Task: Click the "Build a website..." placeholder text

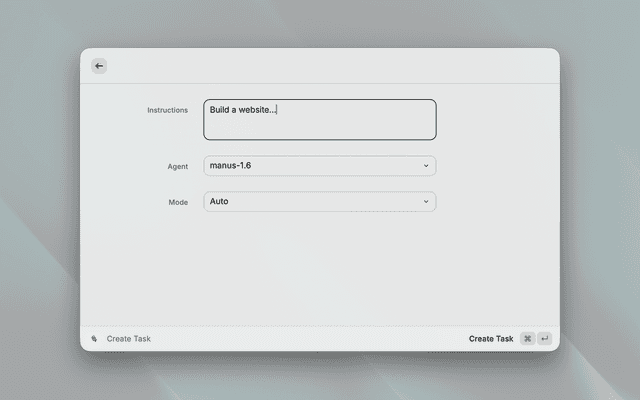Action: [241, 110]
